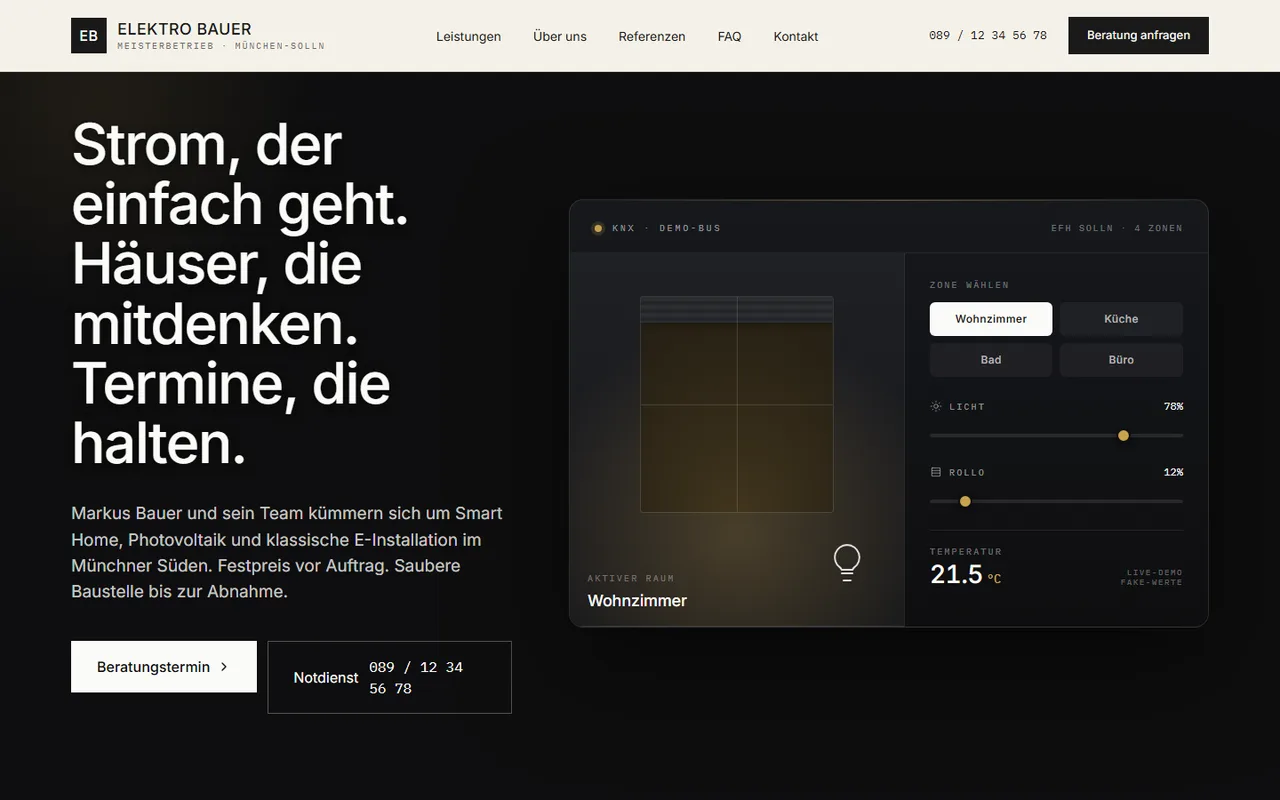Click the MEISTERBETRIEB · MÜNCHEN-SOLLN tagline
1280x800 pixels.
pos(221,46)
